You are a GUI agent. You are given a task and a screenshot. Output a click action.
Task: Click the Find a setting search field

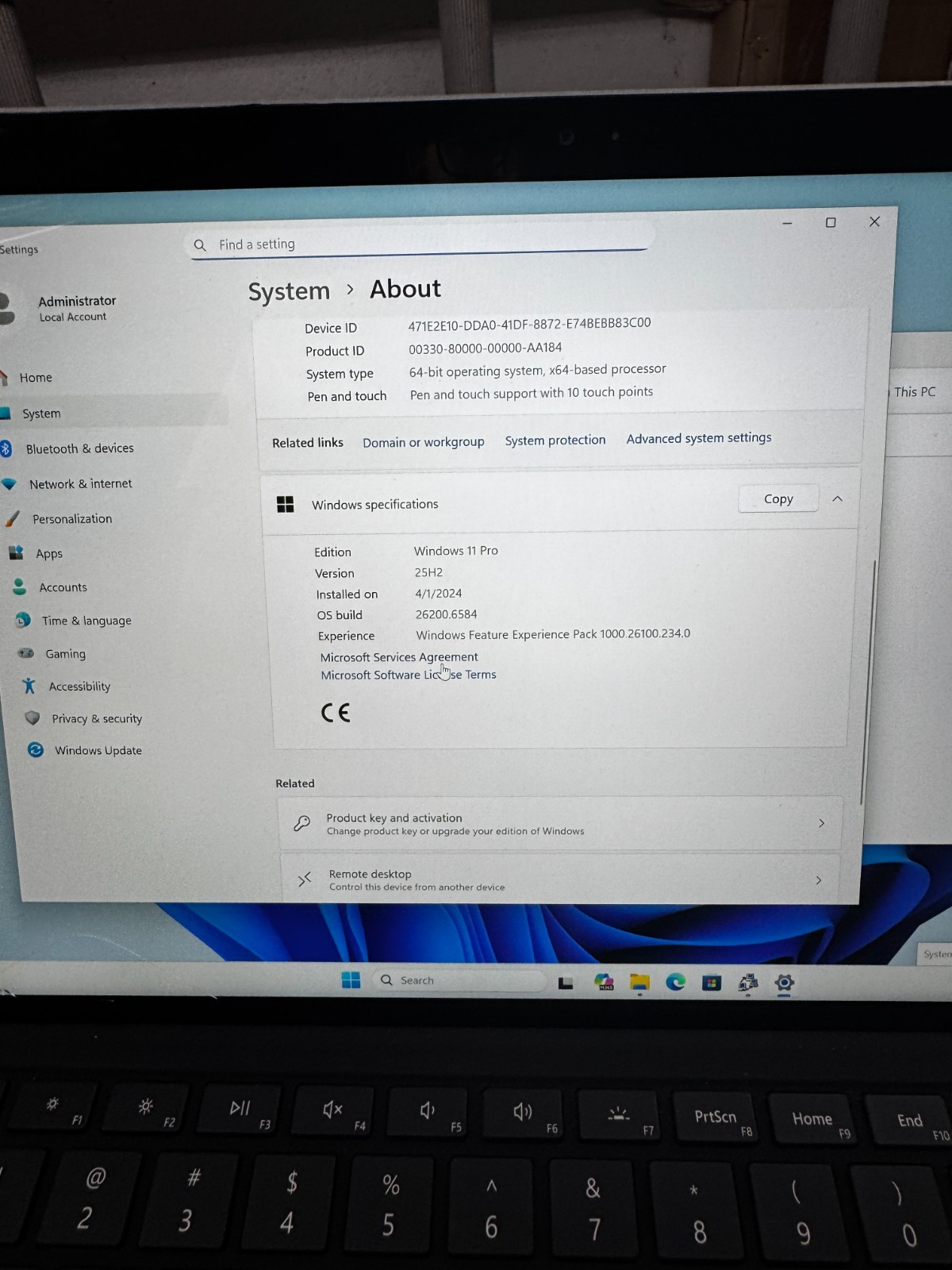click(420, 241)
